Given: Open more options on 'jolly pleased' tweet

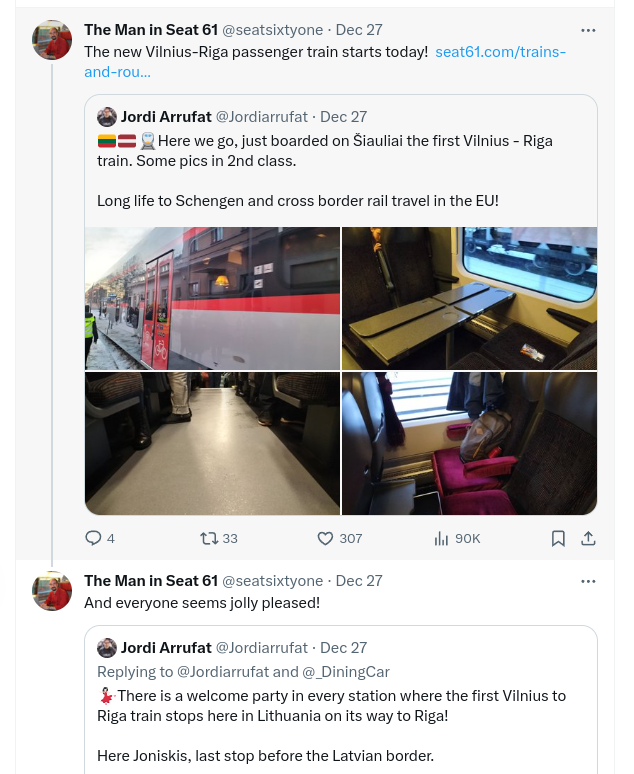Looking at the screenshot, I should pyautogui.click(x=588, y=581).
